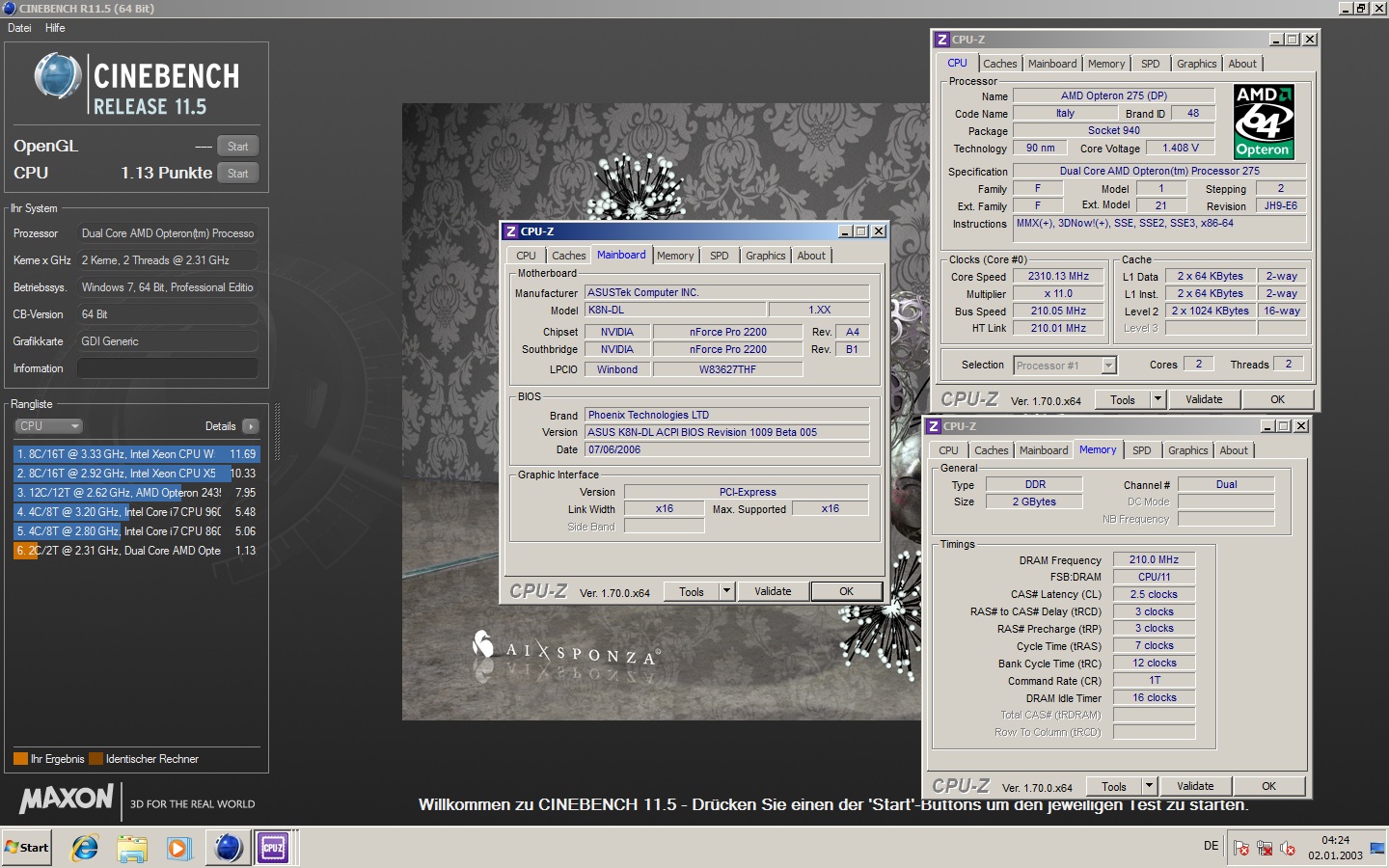Image resolution: width=1389 pixels, height=868 pixels.
Task: Click Validate in top CPU-Z window
Action: click(x=1204, y=400)
